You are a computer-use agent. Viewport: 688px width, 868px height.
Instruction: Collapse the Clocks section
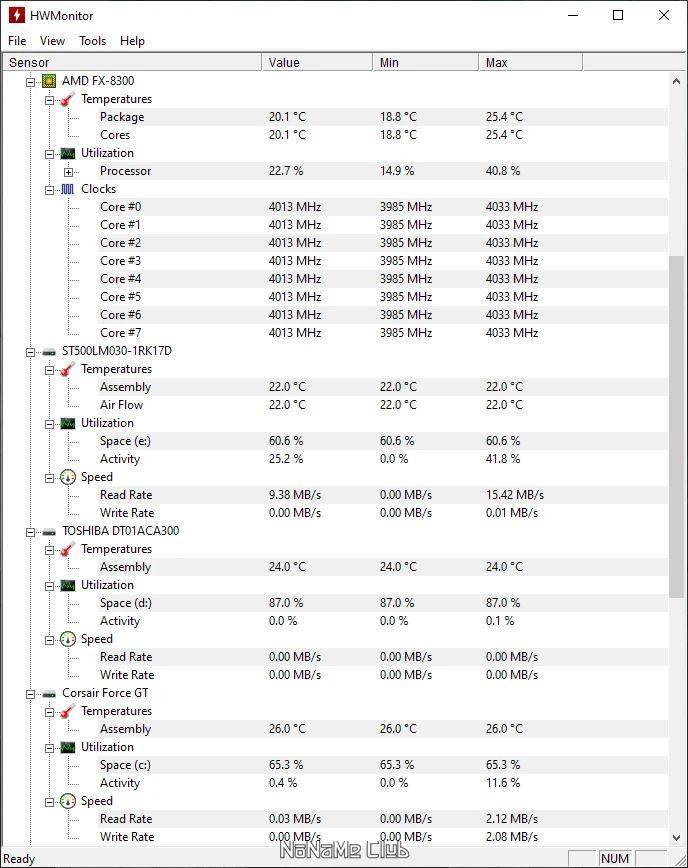[x=49, y=189]
